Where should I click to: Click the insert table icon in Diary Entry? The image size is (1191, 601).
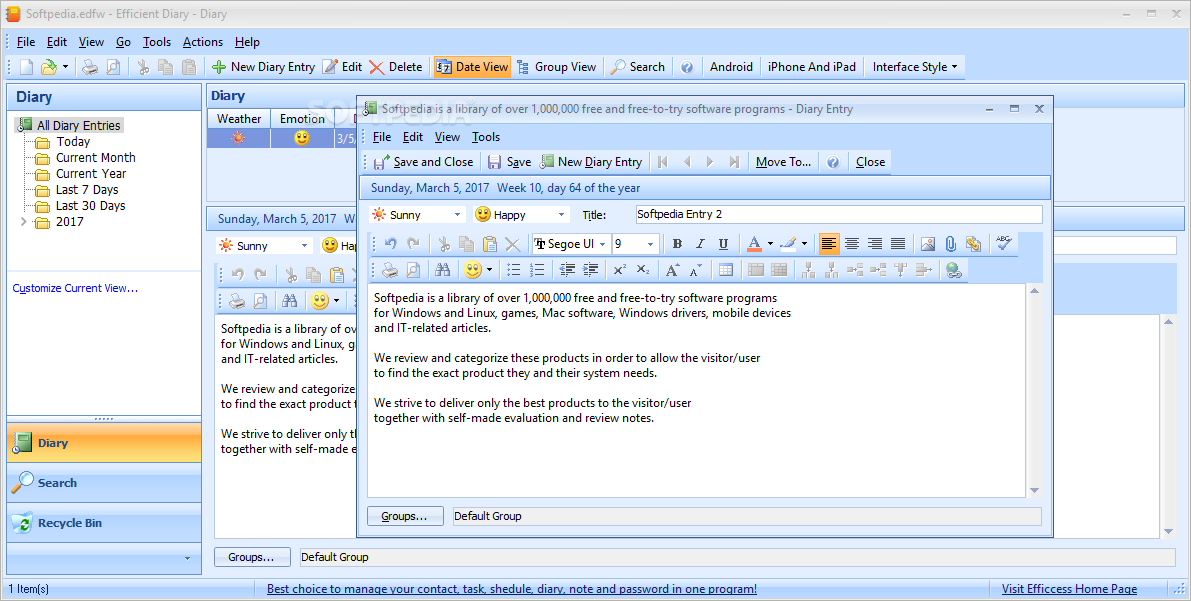click(725, 270)
